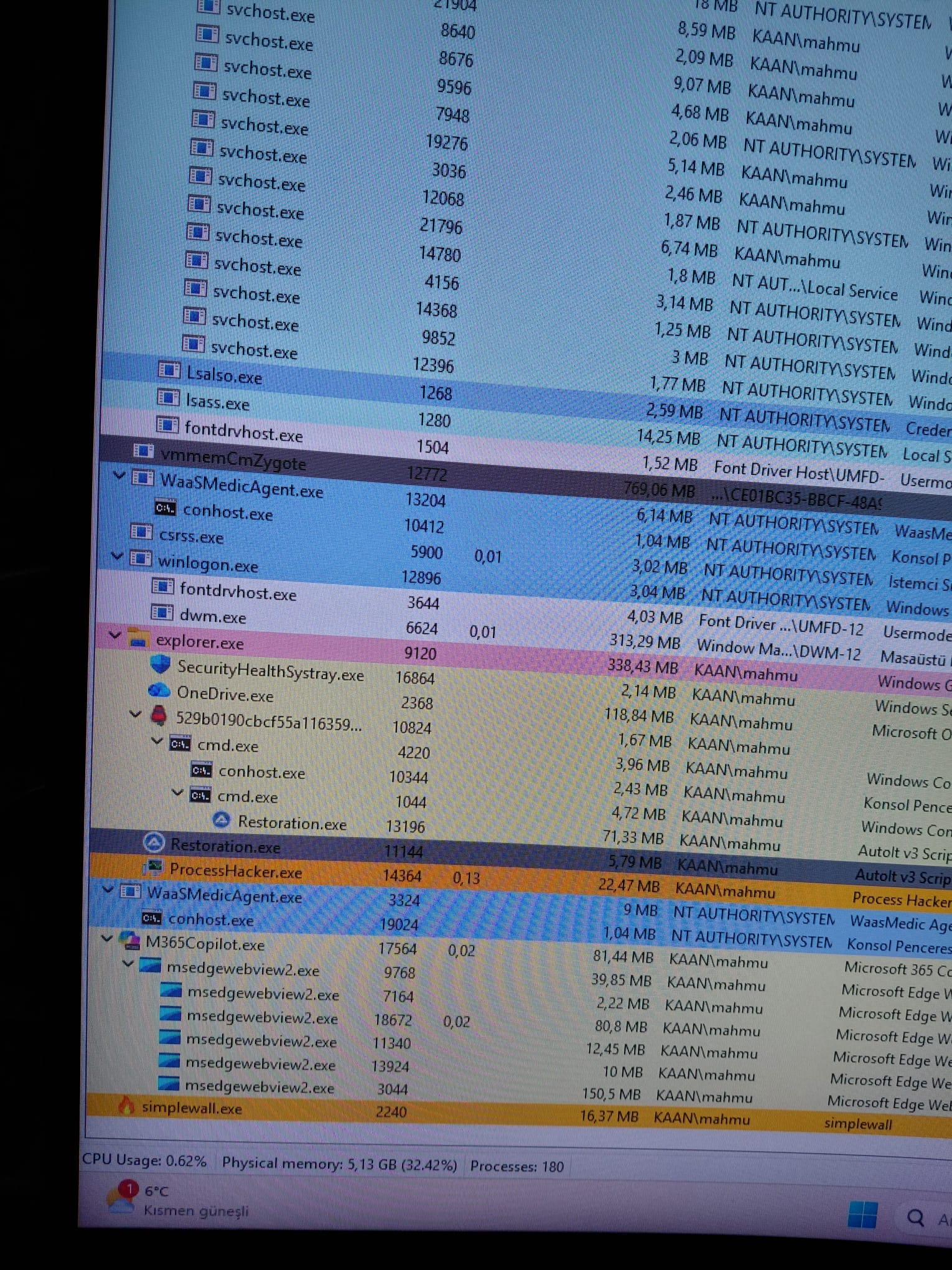Open the Windows Start button on taskbar
The image size is (952, 1270).
(x=862, y=1215)
